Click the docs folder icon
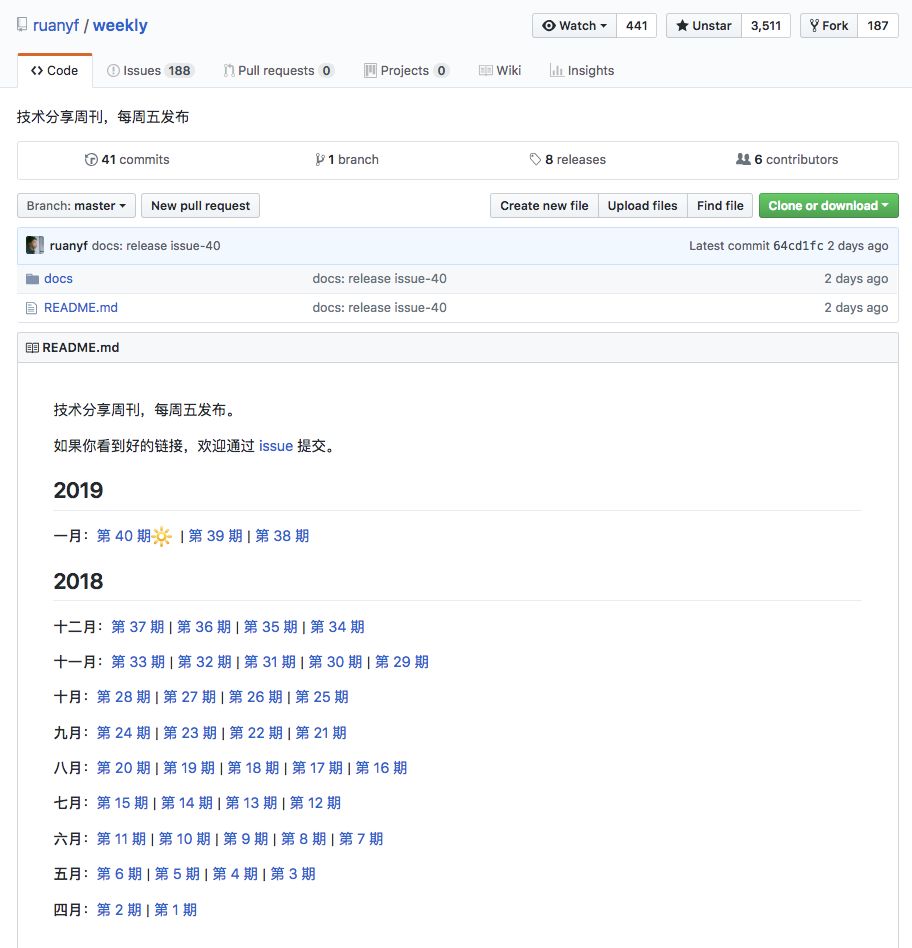This screenshot has width=912, height=948. tap(32, 279)
